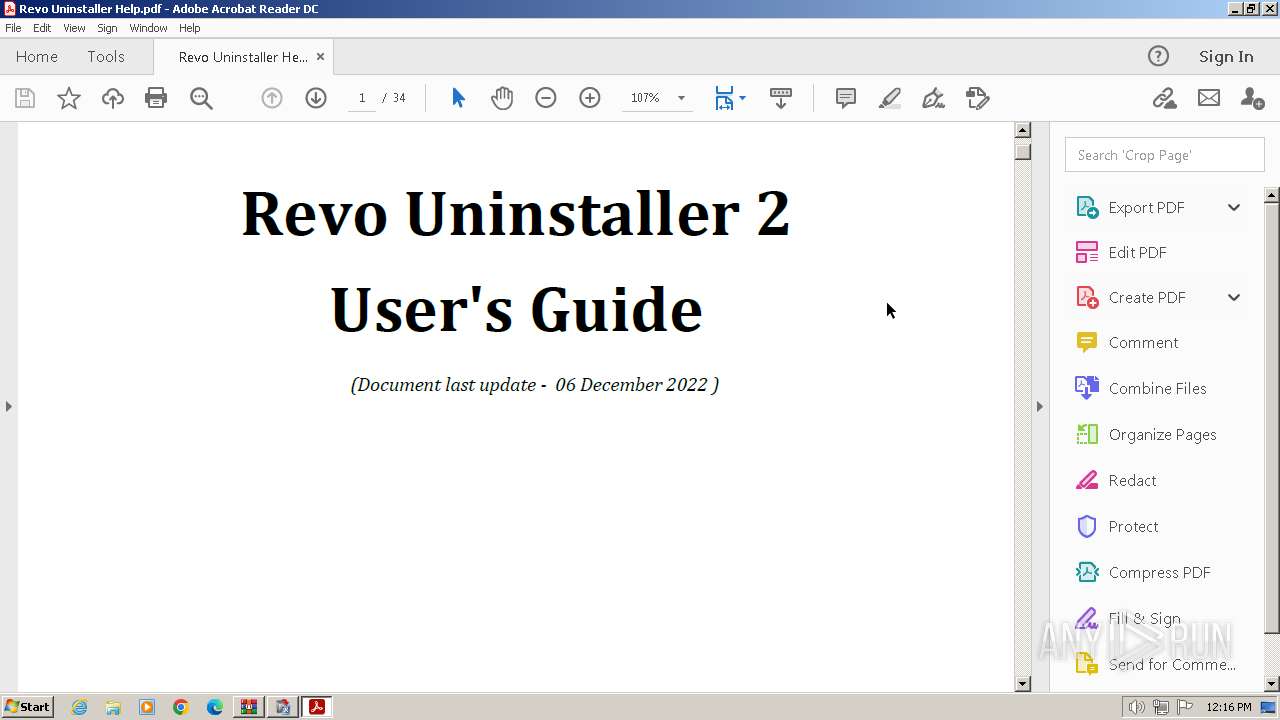Go to previous page arrow
The width and height of the screenshot is (1280, 720).
tap(272, 98)
